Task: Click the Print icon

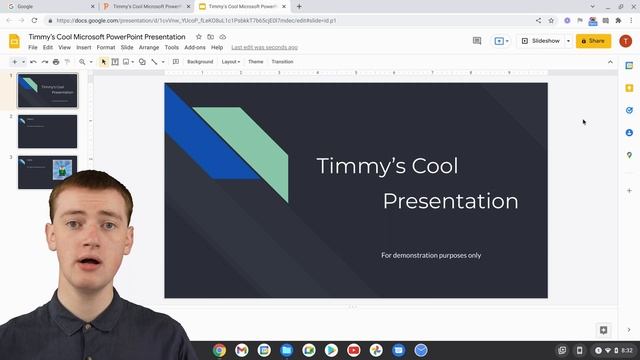Action: (56, 62)
